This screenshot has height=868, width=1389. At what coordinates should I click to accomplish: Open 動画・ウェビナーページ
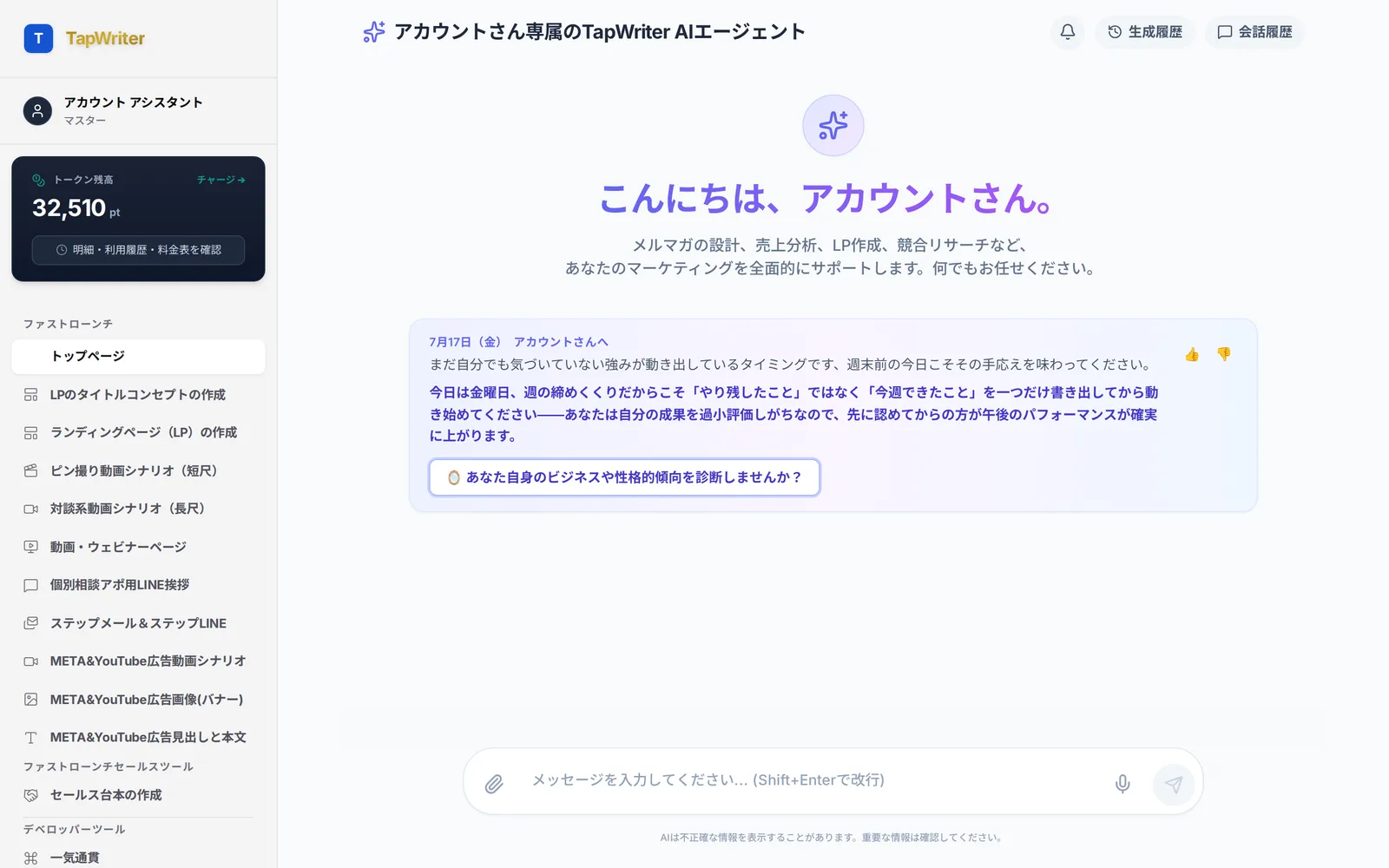click(x=138, y=547)
